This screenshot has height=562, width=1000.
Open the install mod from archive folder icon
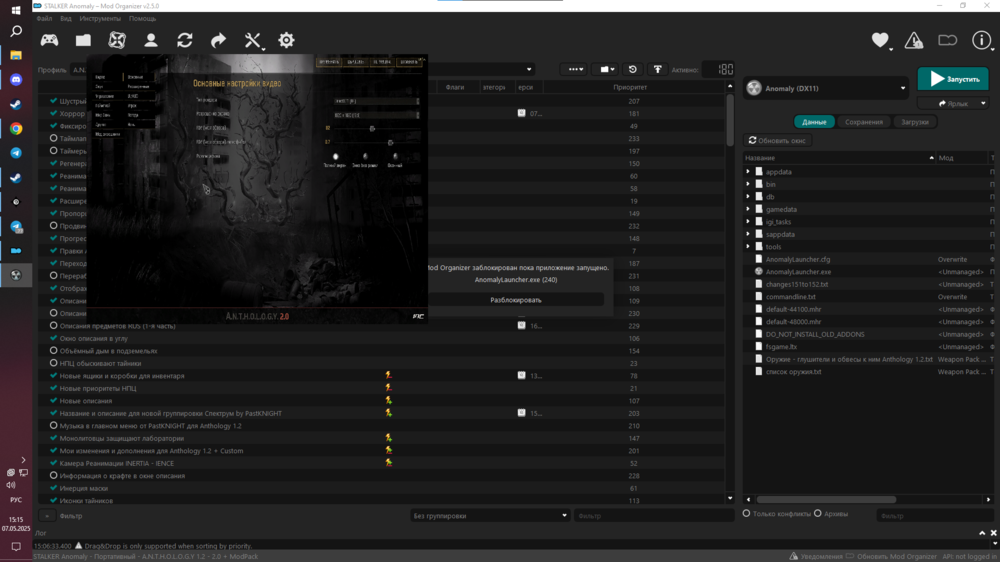(x=83, y=40)
